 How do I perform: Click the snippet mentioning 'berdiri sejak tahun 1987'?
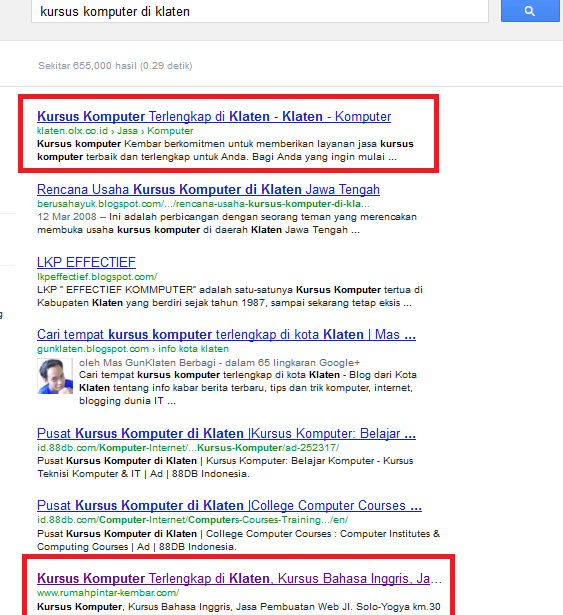coord(230,296)
